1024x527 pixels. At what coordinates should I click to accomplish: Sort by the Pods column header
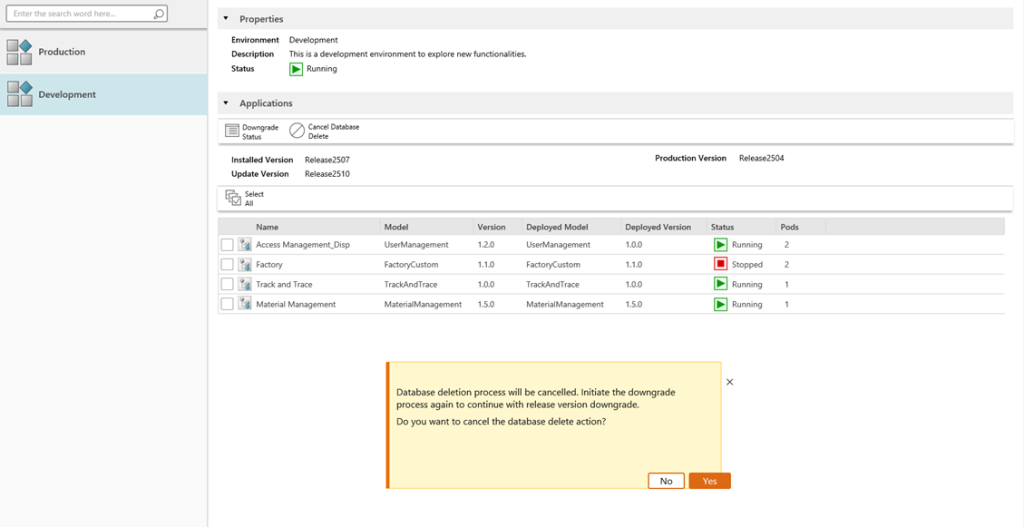pos(790,227)
